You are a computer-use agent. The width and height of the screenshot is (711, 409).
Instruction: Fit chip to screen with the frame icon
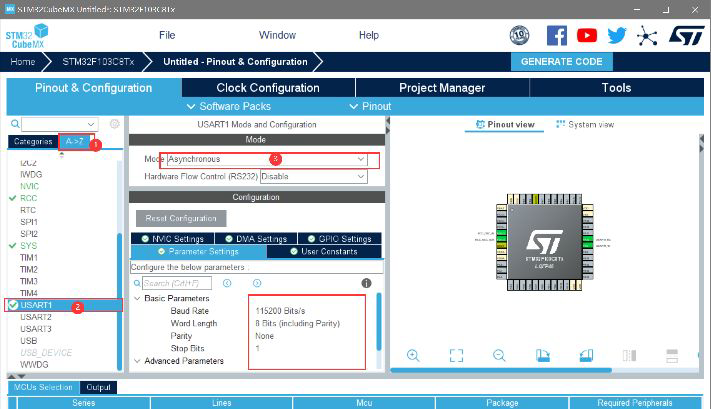(456, 355)
